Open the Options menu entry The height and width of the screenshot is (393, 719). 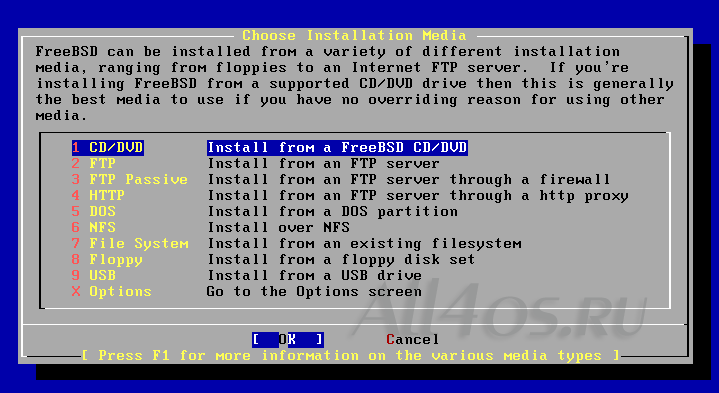click(x=111, y=292)
